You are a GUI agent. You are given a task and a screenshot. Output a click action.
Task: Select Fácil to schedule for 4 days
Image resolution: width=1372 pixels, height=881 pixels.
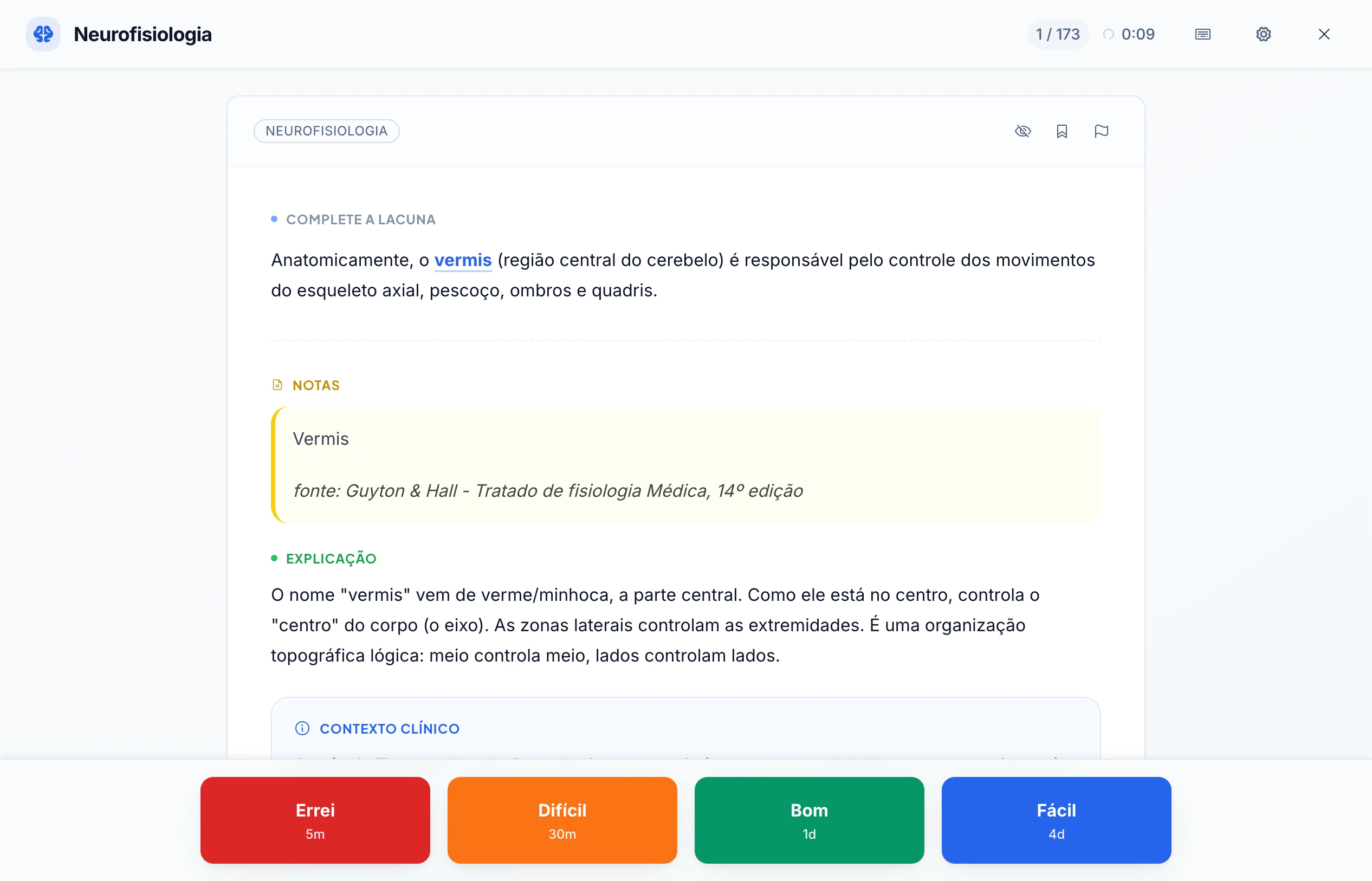point(1056,820)
